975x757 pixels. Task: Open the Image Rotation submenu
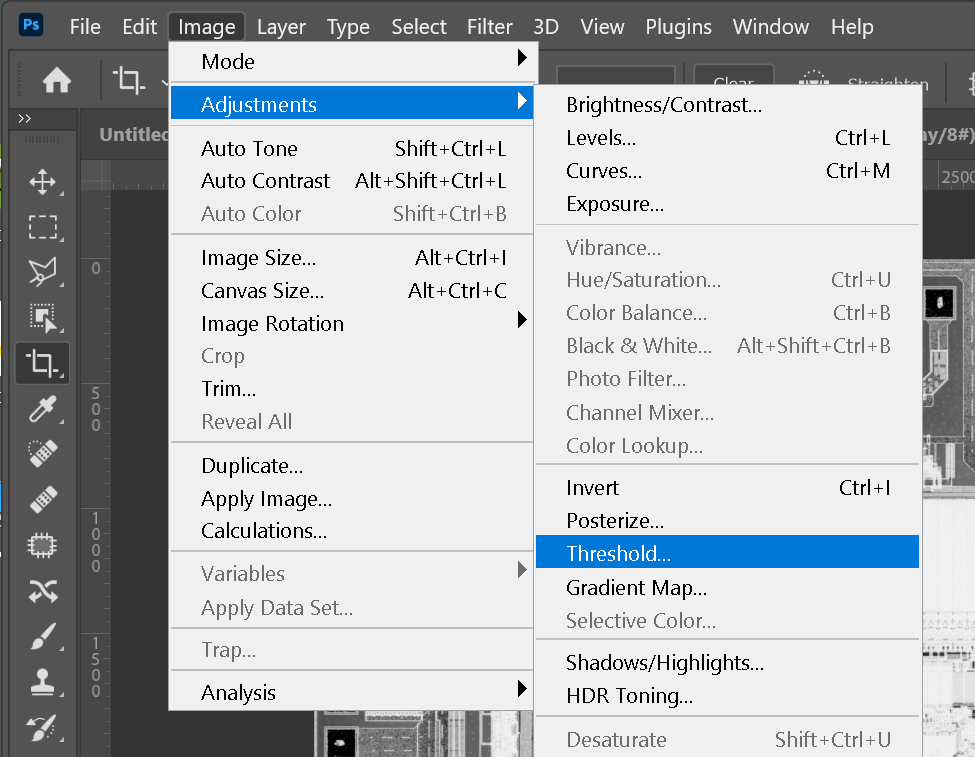pyautogui.click(x=352, y=323)
